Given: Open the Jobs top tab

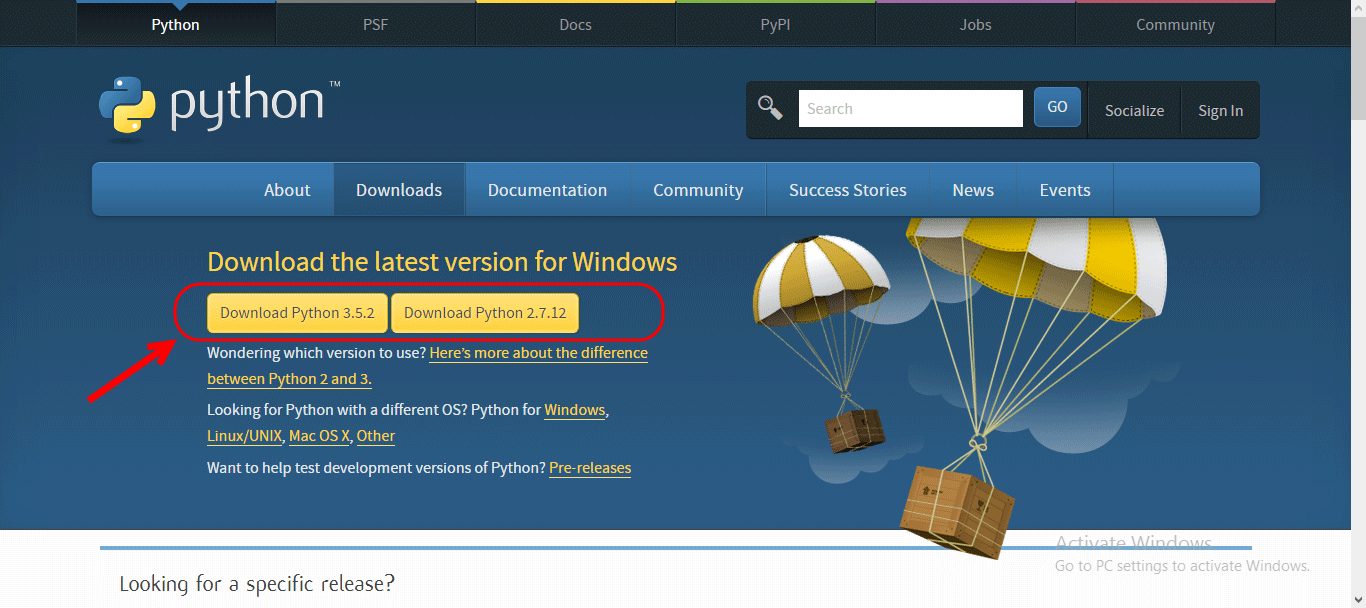Looking at the screenshot, I should tap(976, 24).
